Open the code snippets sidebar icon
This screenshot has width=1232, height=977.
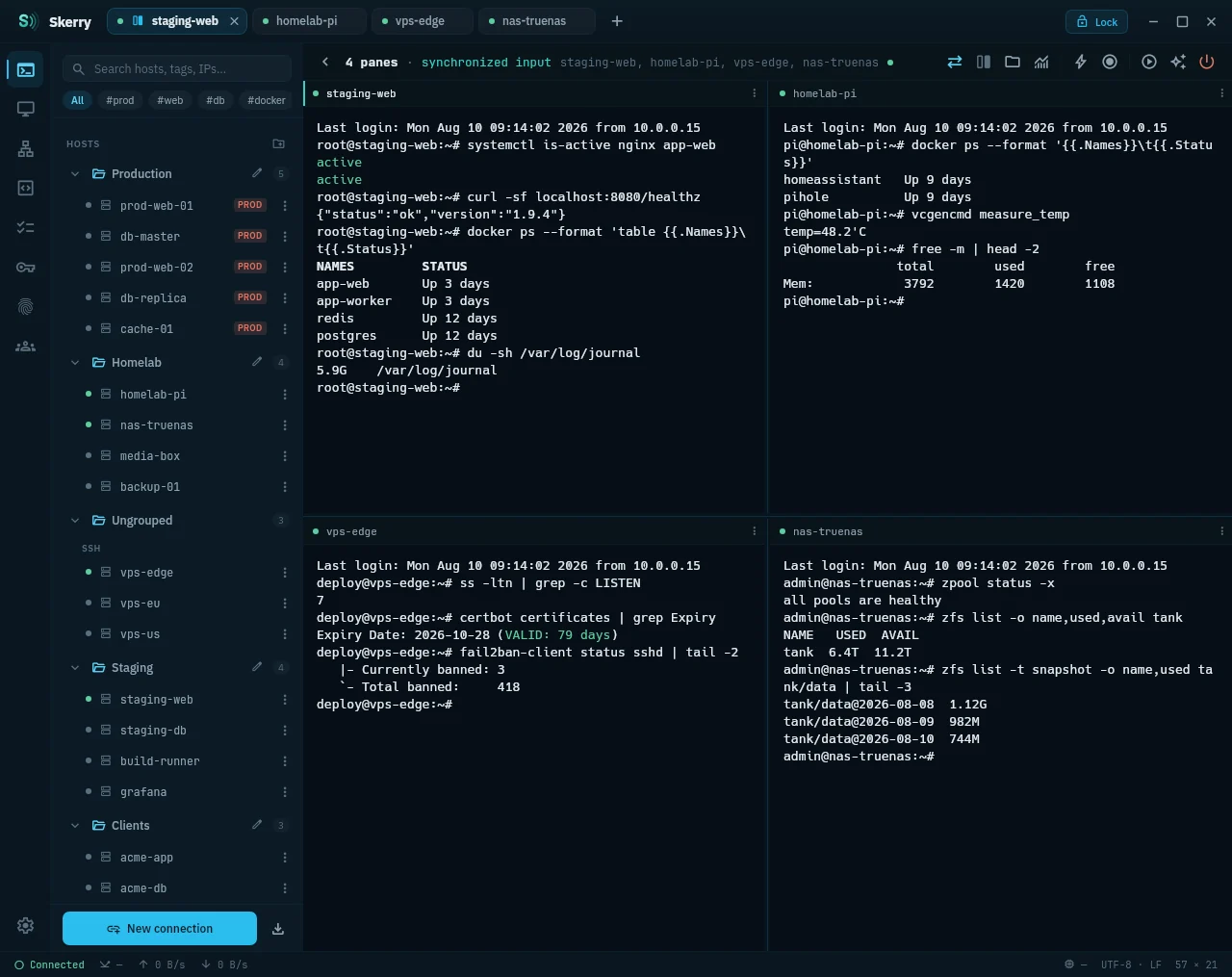26,188
